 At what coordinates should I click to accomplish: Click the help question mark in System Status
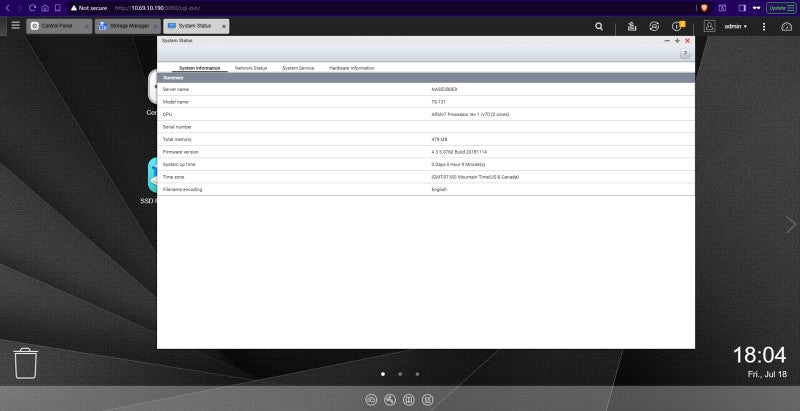tap(685, 54)
